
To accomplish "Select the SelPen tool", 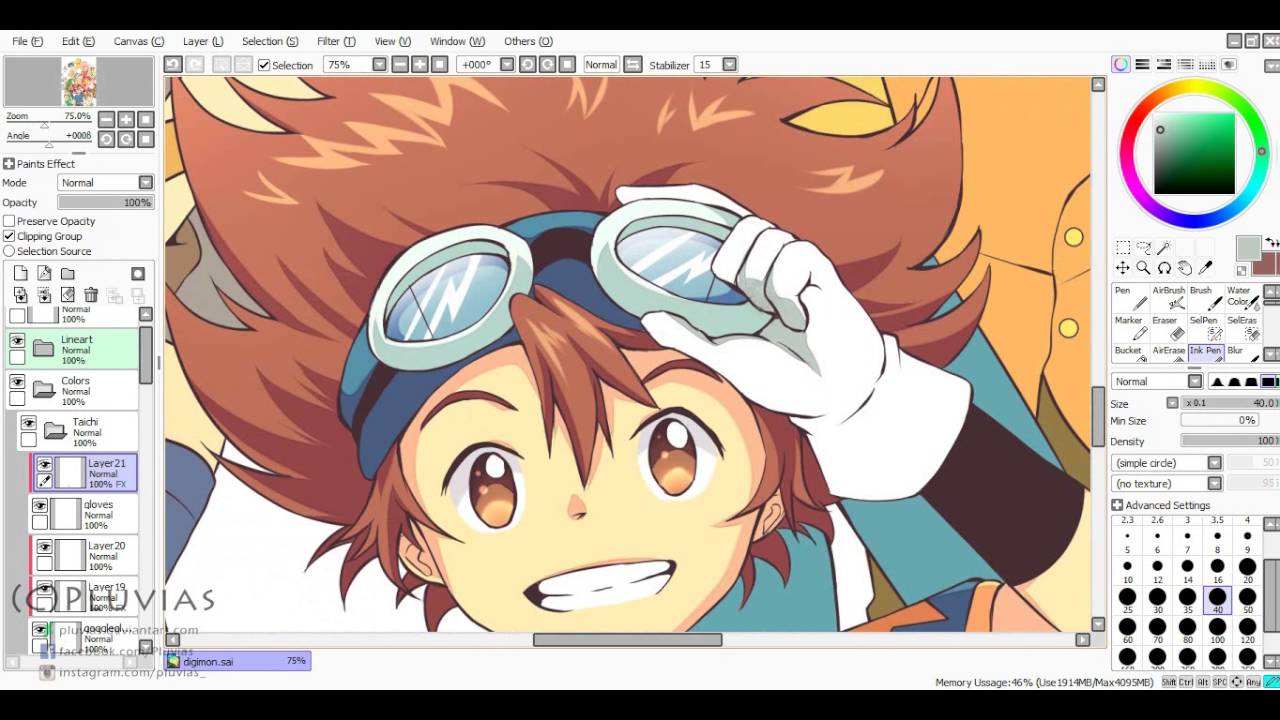I will coord(1205,327).
